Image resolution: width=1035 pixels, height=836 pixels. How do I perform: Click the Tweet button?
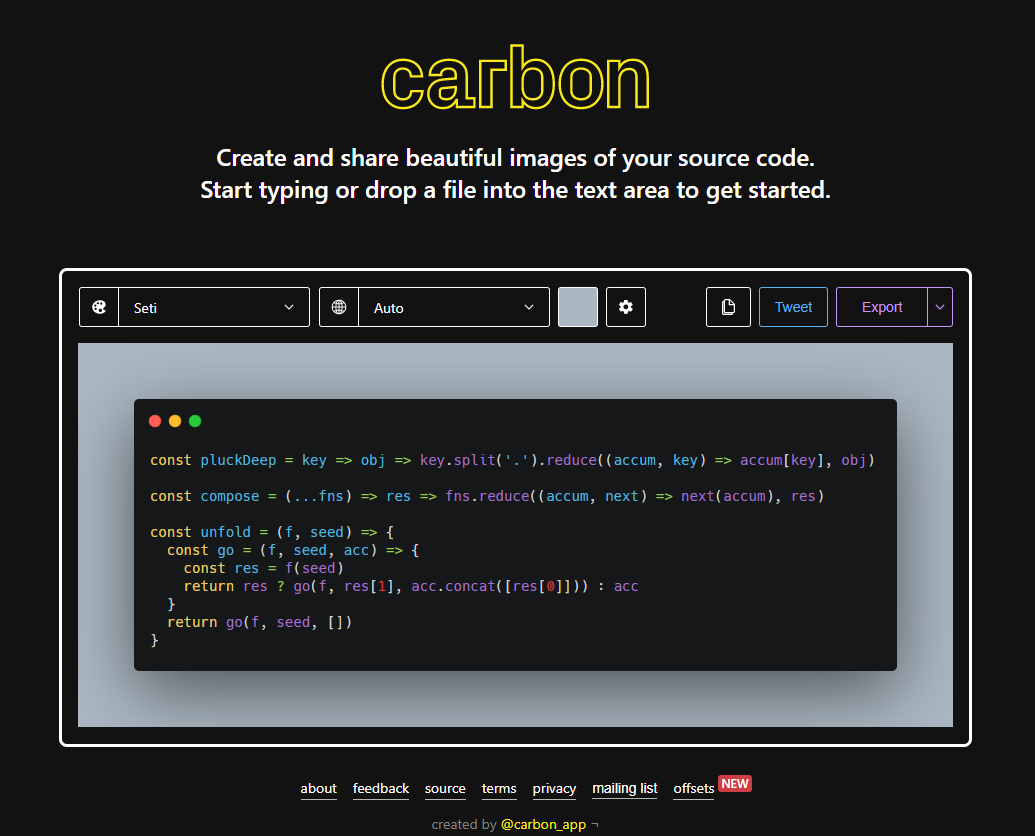793,307
